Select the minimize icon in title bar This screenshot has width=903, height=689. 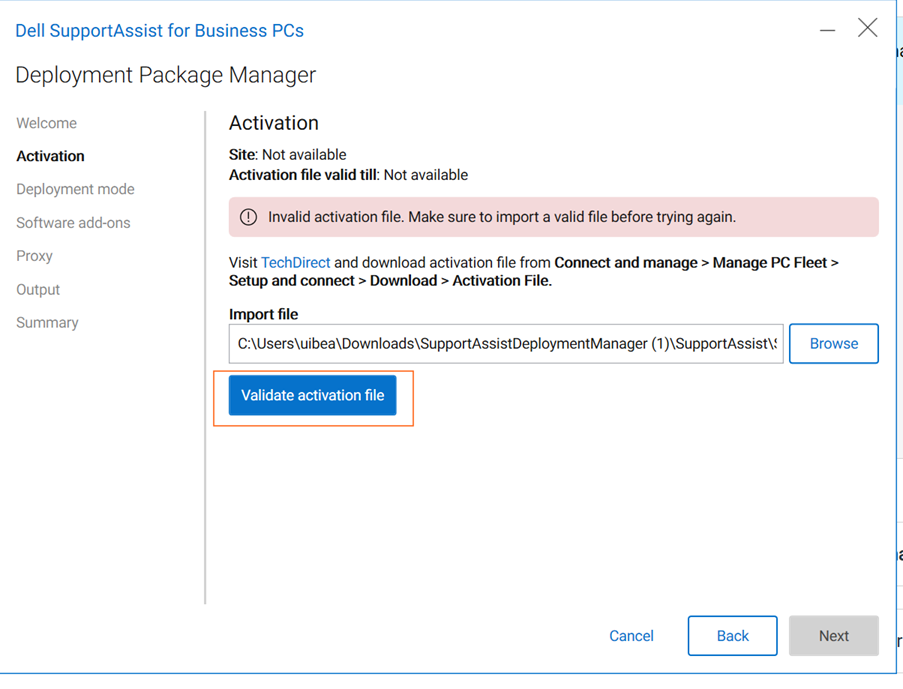coord(827,30)
